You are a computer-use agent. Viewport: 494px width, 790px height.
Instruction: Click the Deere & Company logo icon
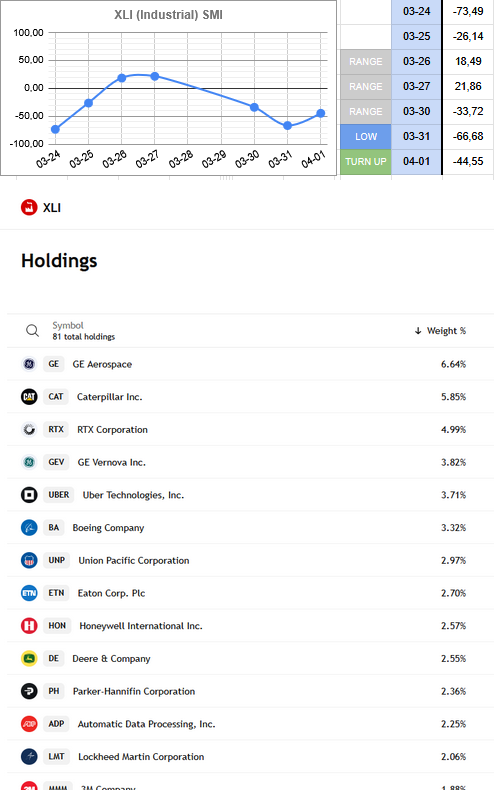[x=29, y=659]
